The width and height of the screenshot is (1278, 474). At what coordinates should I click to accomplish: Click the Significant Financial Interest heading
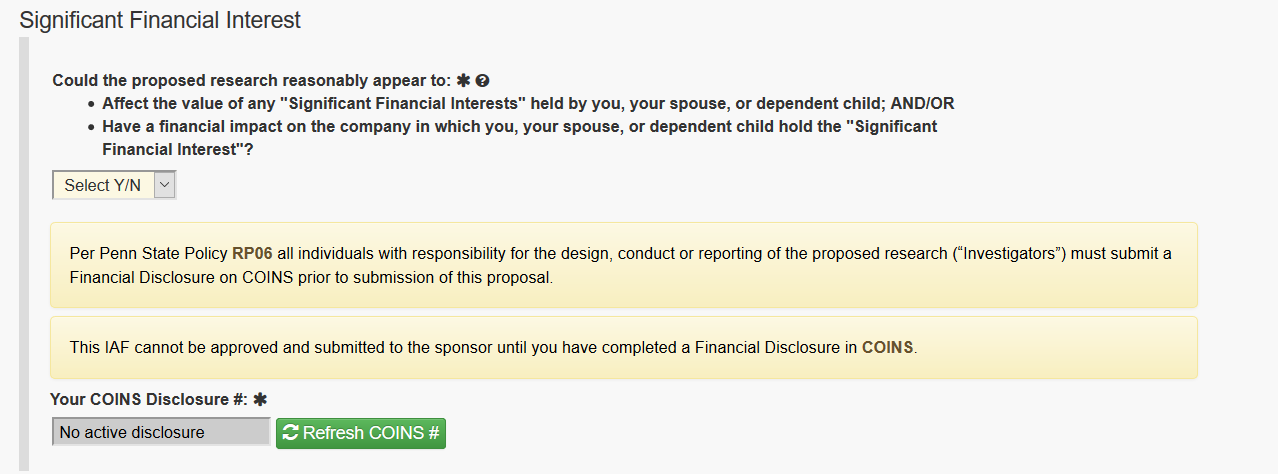pos(160,20)
